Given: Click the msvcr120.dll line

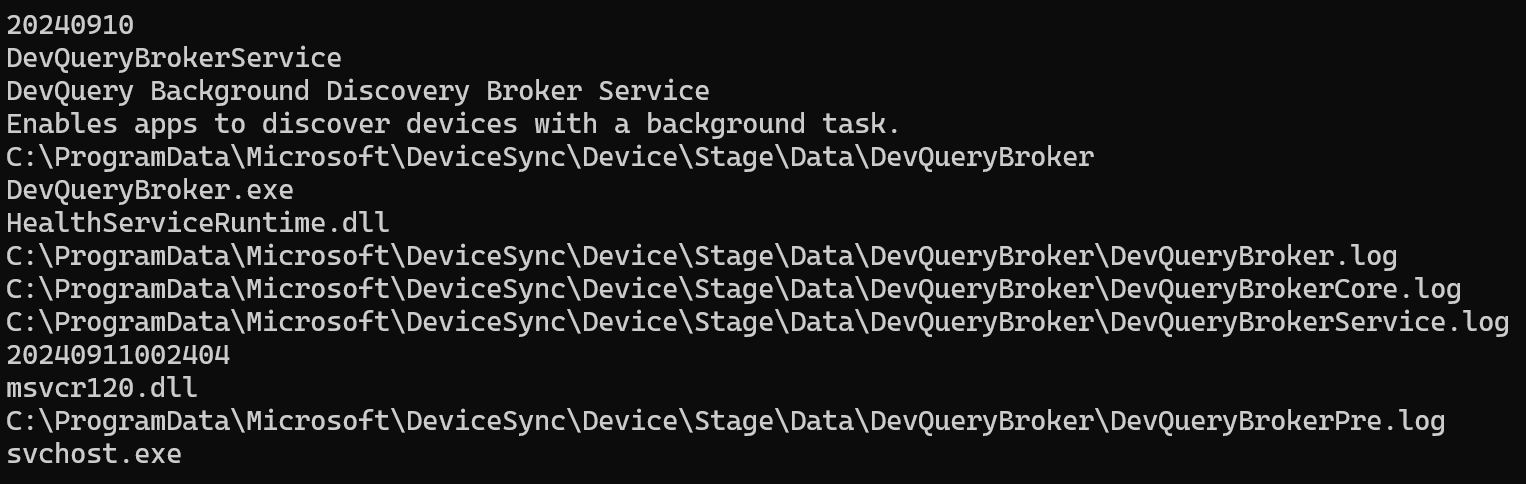Looking at the screenshot, I should [x=102, y=388].
